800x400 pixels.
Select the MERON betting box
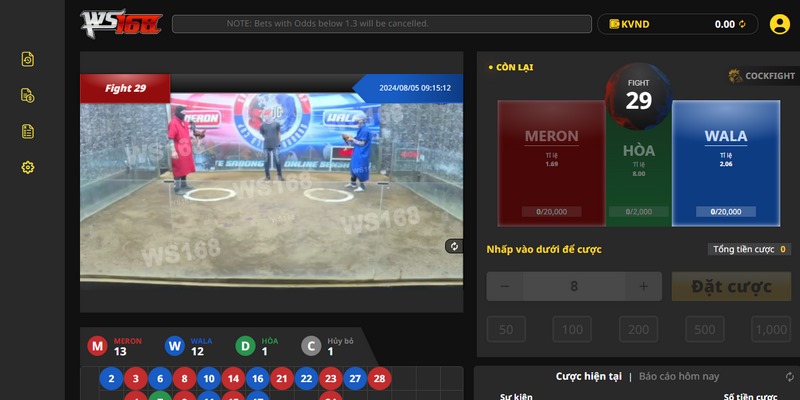pos(551,162)
